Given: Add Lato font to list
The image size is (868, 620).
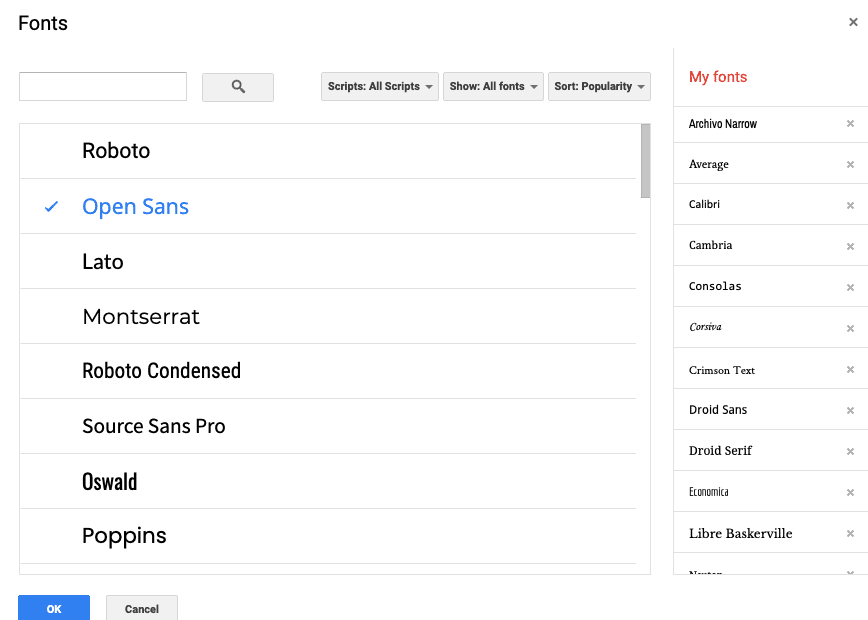Looking at the screenshot, I should click(x=328, y=261).
